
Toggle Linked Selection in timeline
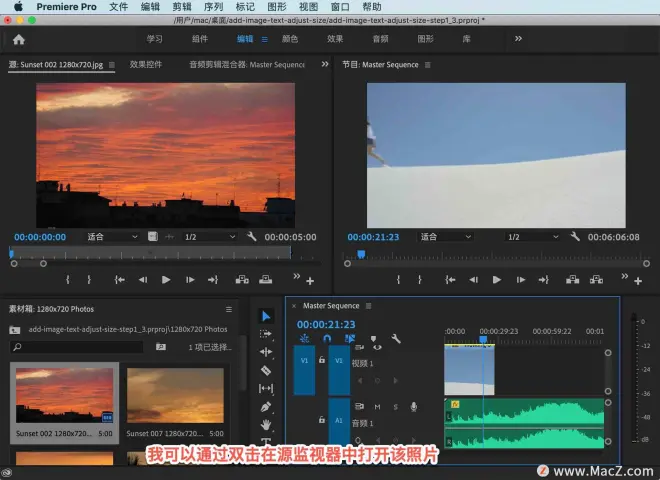point(350,339)
